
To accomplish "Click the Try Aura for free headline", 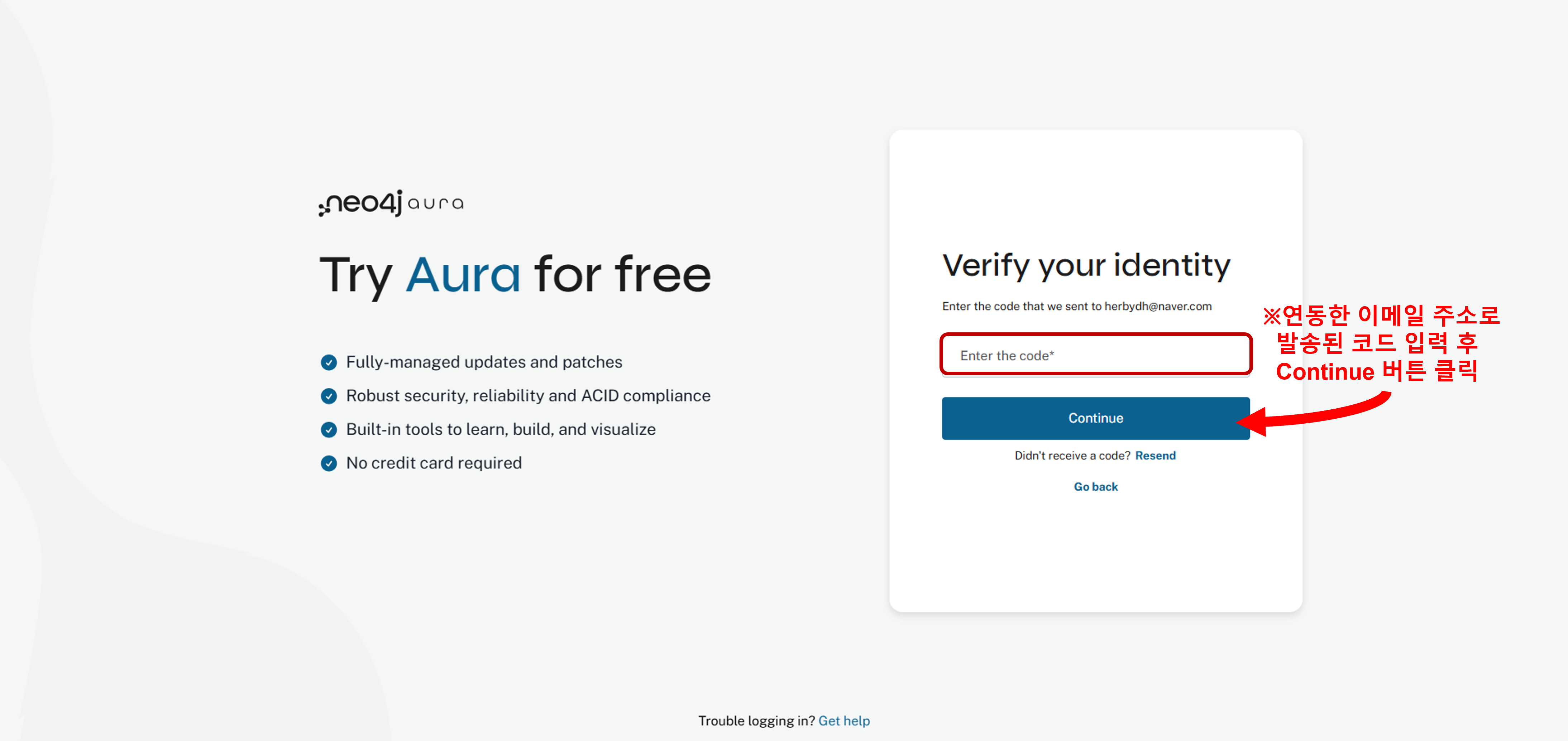I will point(515,275).
